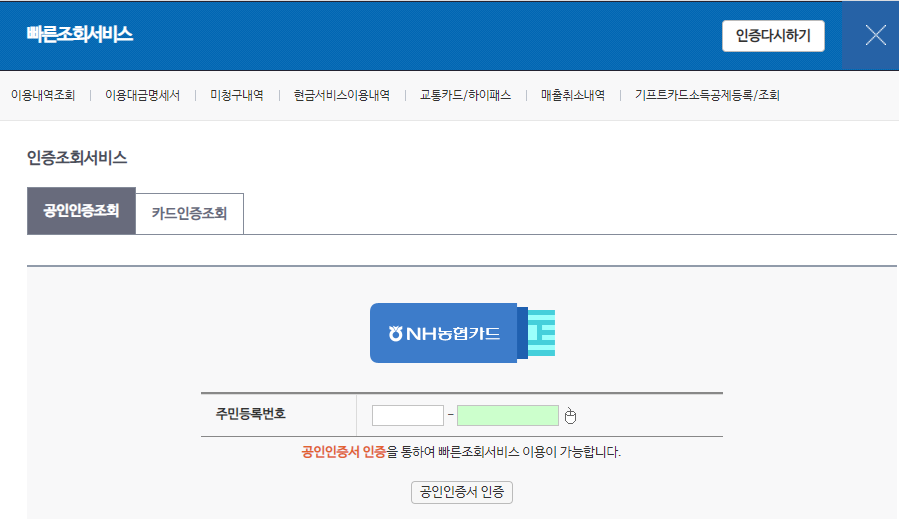Screen dimensions: 899x519
Task: Select 현금서비스이용내역 menu item
Action: pos(342,95)
